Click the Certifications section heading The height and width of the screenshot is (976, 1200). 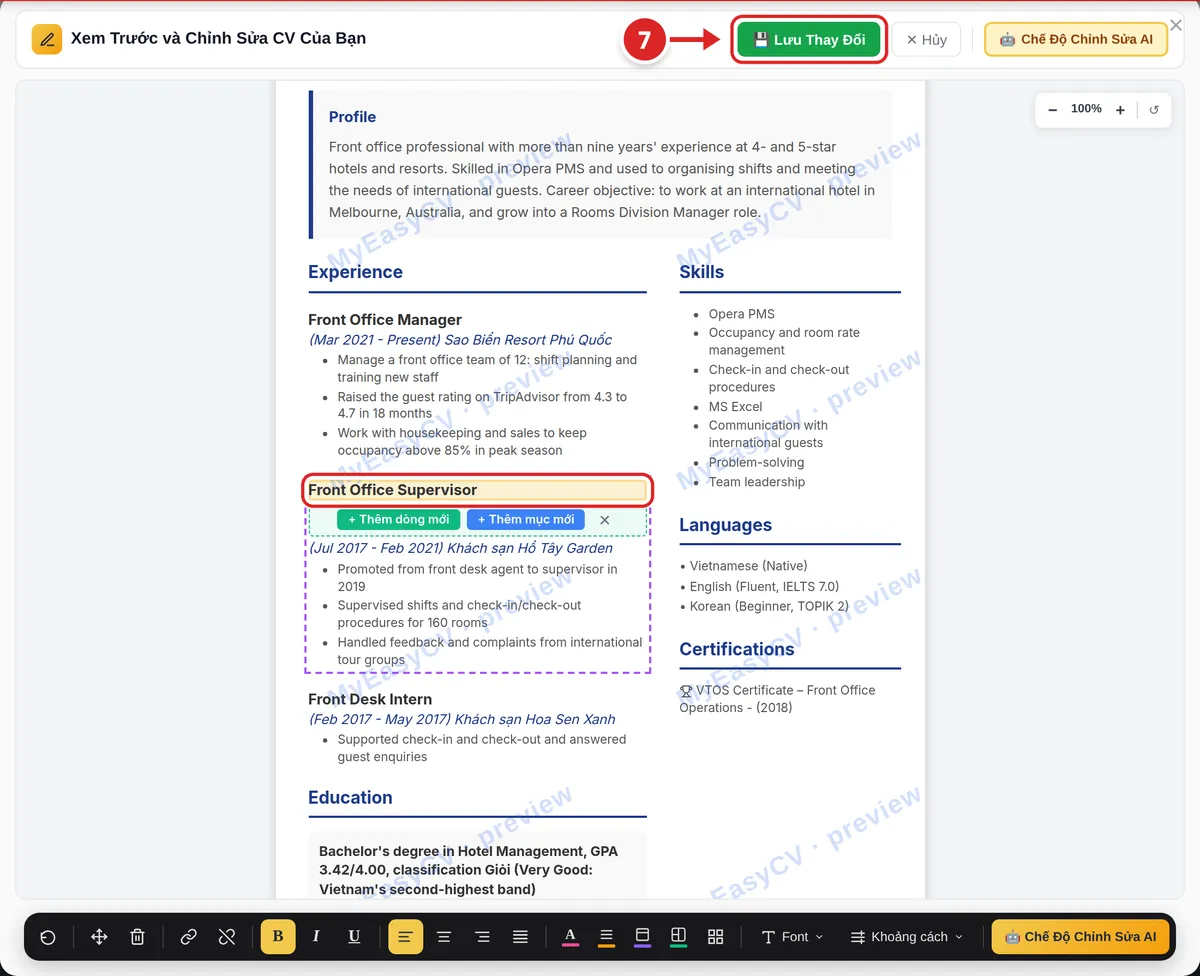[737, 649]
